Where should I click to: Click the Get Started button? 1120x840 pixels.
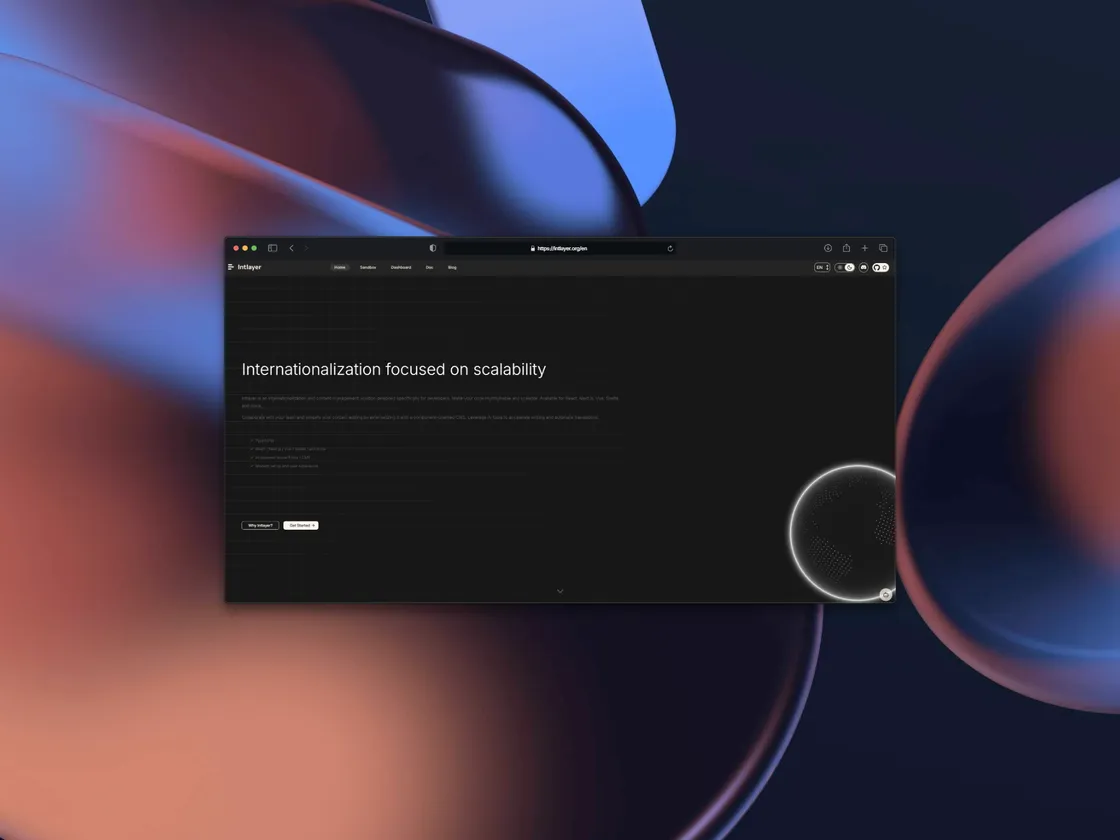301,525
